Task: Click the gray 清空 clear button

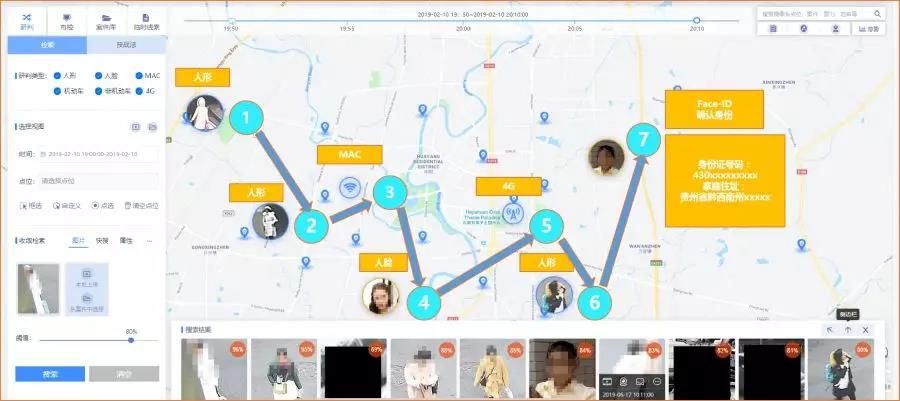Action: pos(123,373)
